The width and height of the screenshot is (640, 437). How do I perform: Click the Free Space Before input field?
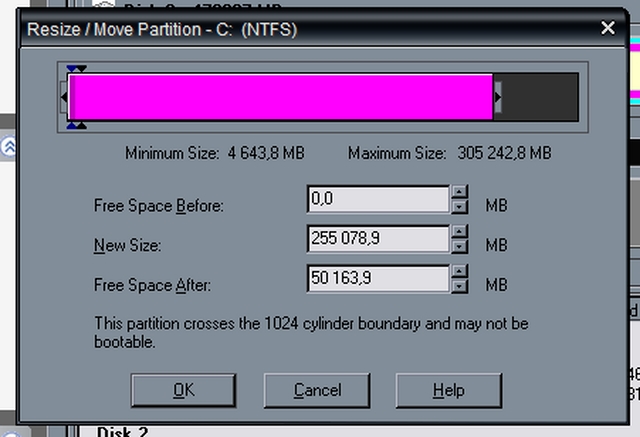pyautogui.click(x=378, y=199)
